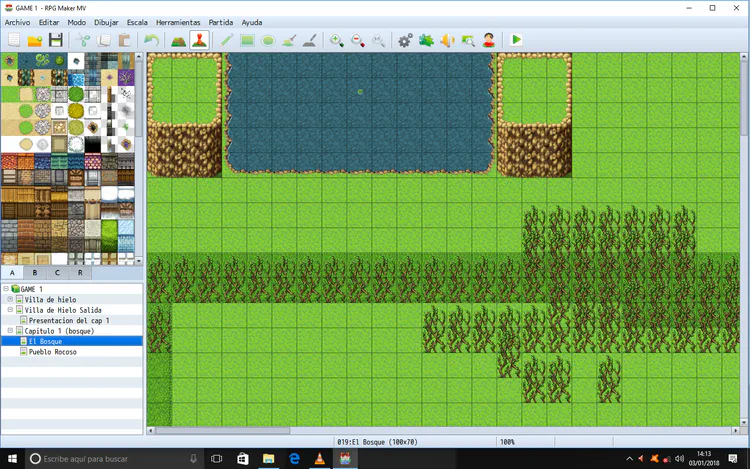
Task: Collapse the Capitulo 1 (bosque) node
Action: pos(10,331)
